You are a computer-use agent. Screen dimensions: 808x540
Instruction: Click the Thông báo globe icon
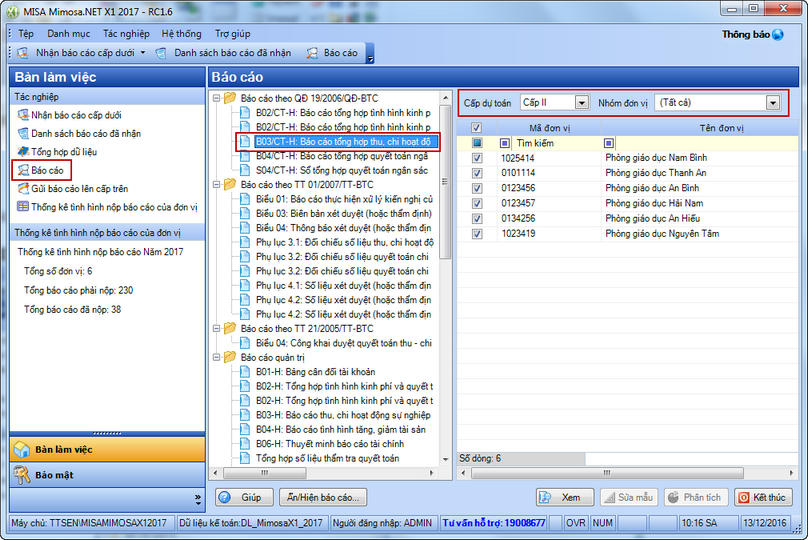(778, 35)
